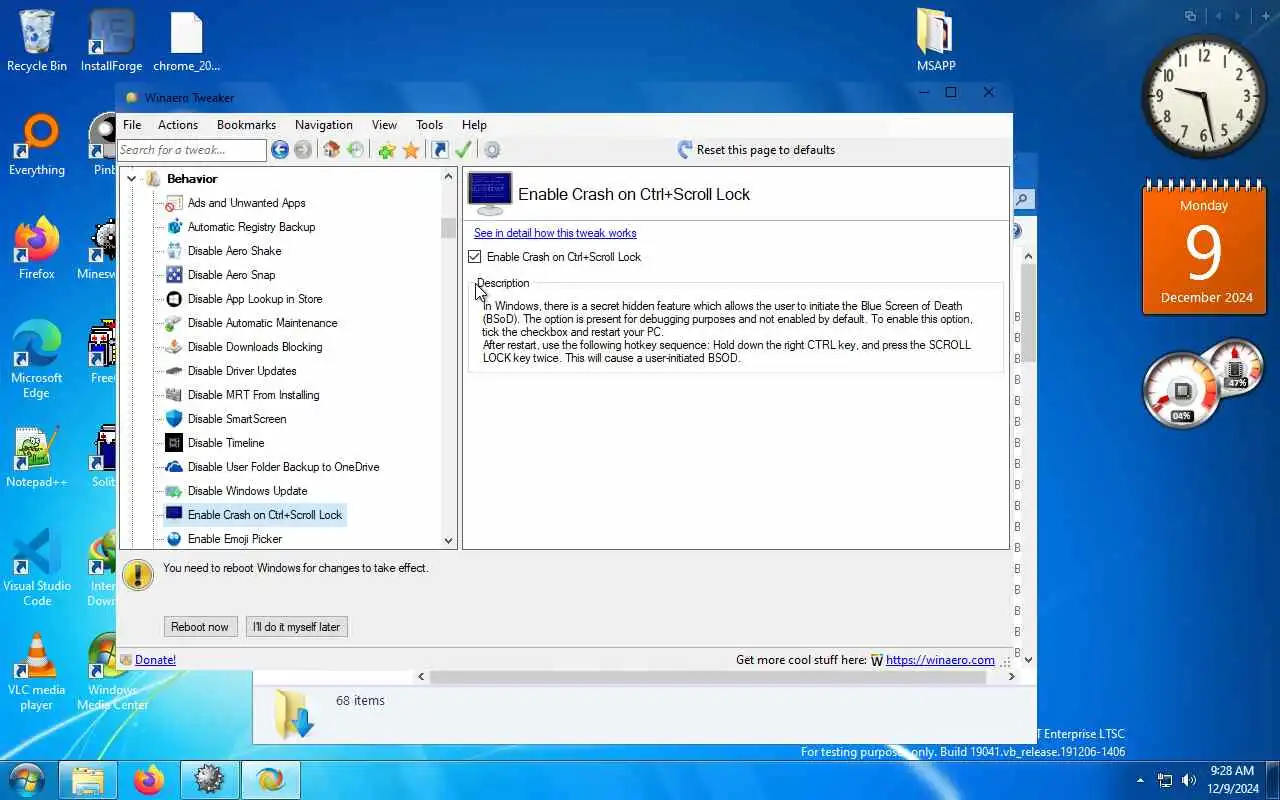Click the Disable Aero Shake tree icon
This screenshot has width=1280, height=800.
(x=174, y=251)
